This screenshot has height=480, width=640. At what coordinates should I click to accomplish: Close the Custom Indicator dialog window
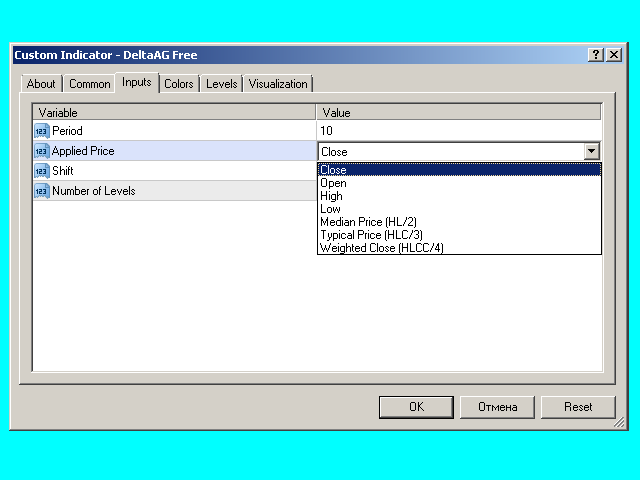click(615, 55)
